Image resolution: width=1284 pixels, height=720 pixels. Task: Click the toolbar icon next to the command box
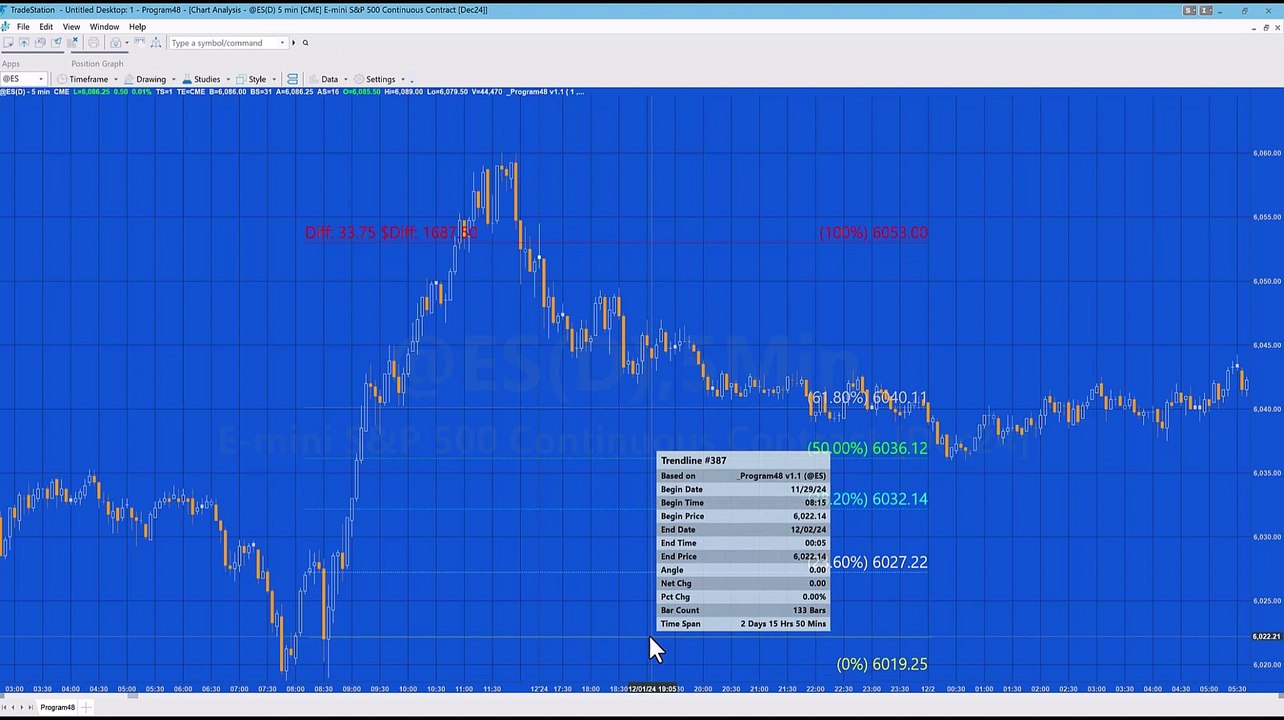point(156,43)
